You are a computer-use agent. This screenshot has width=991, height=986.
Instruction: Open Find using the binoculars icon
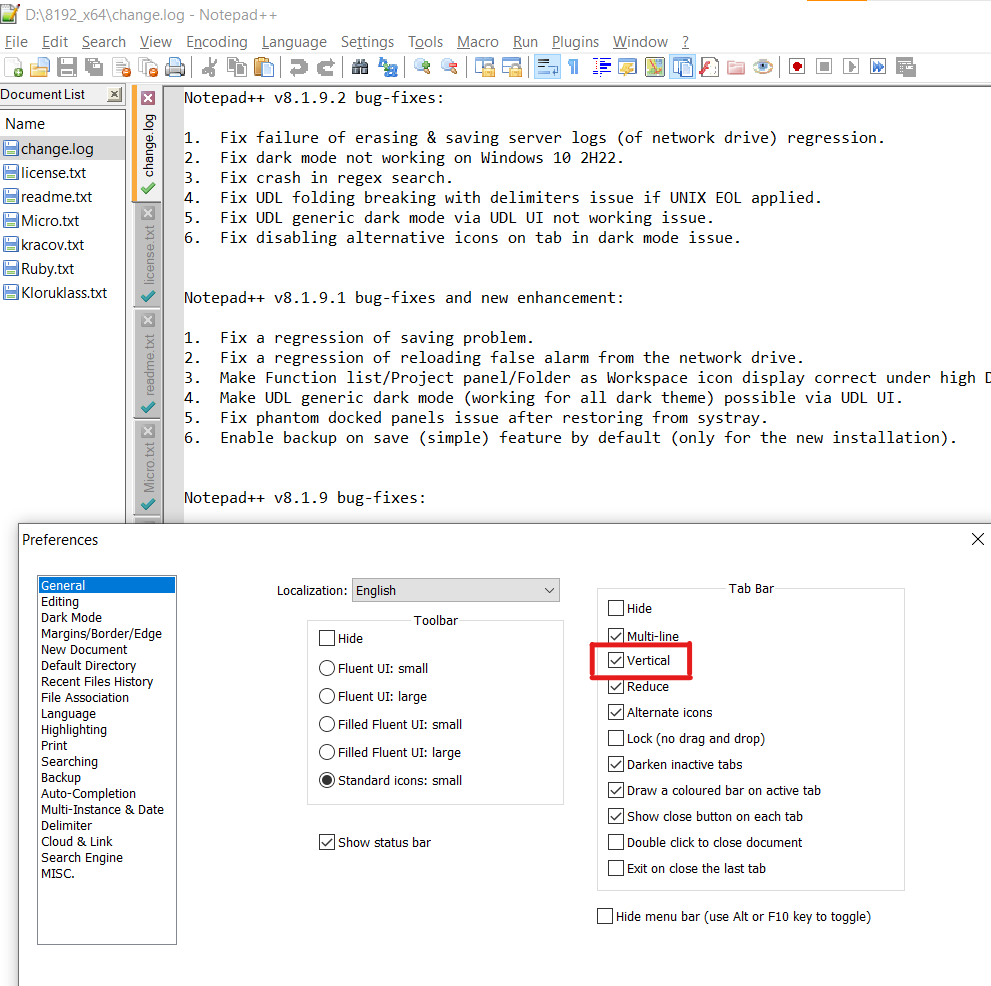(360, 67)
